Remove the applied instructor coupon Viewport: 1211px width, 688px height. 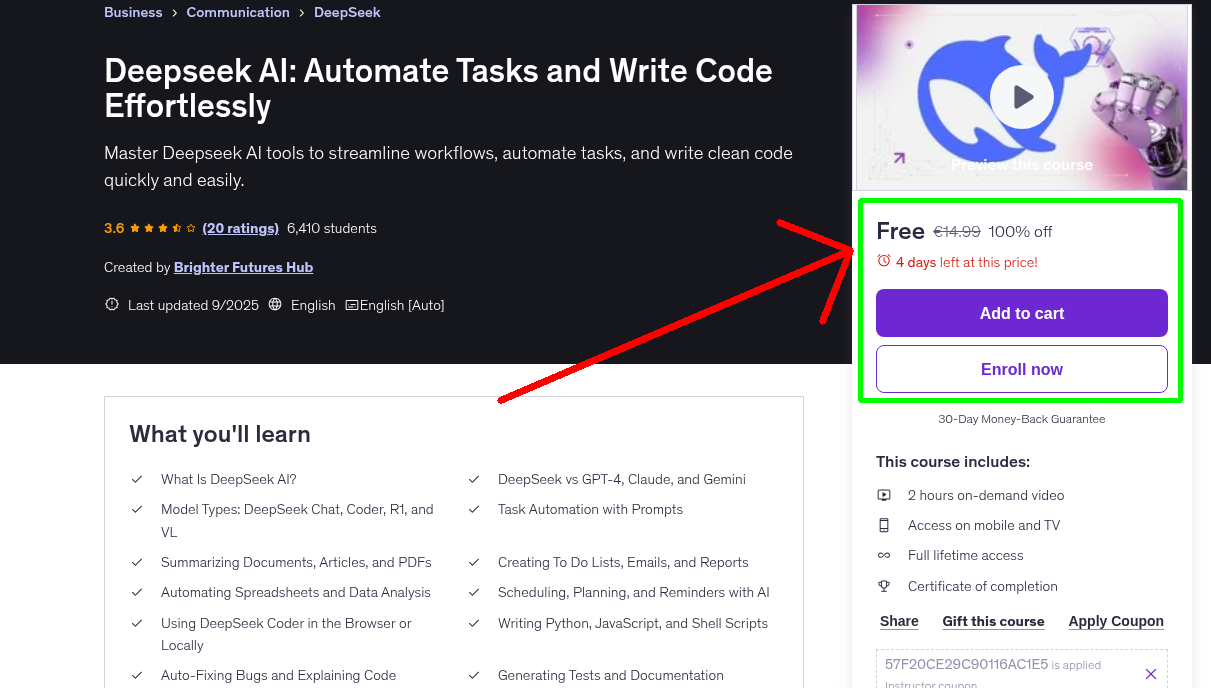1150,672
